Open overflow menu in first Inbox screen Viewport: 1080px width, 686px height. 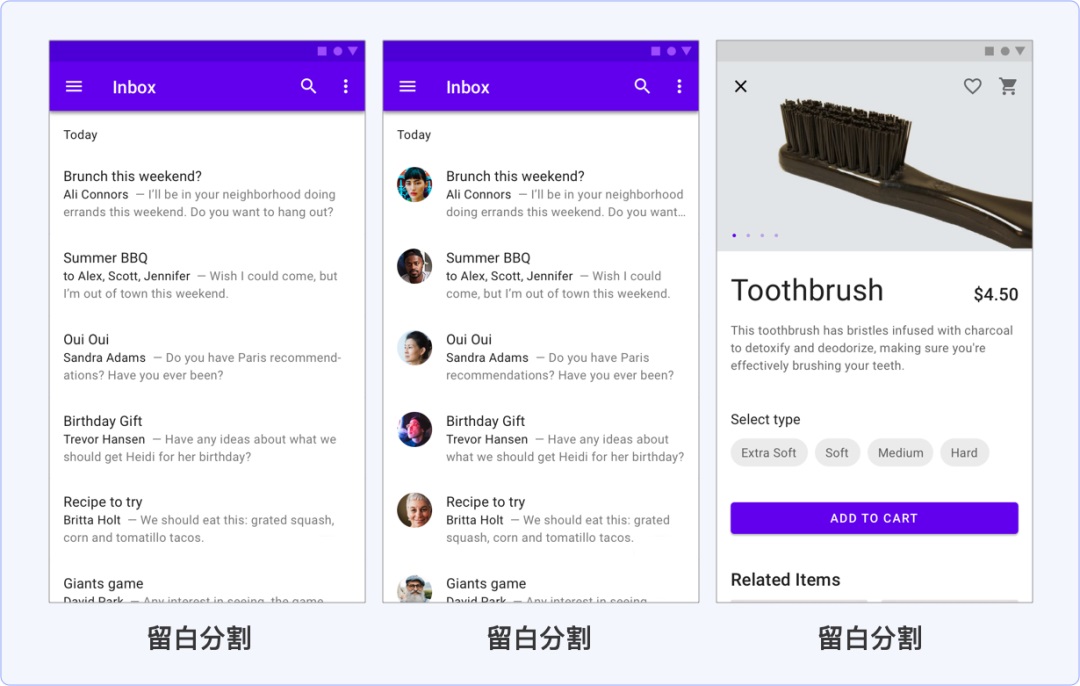point(346,87)
